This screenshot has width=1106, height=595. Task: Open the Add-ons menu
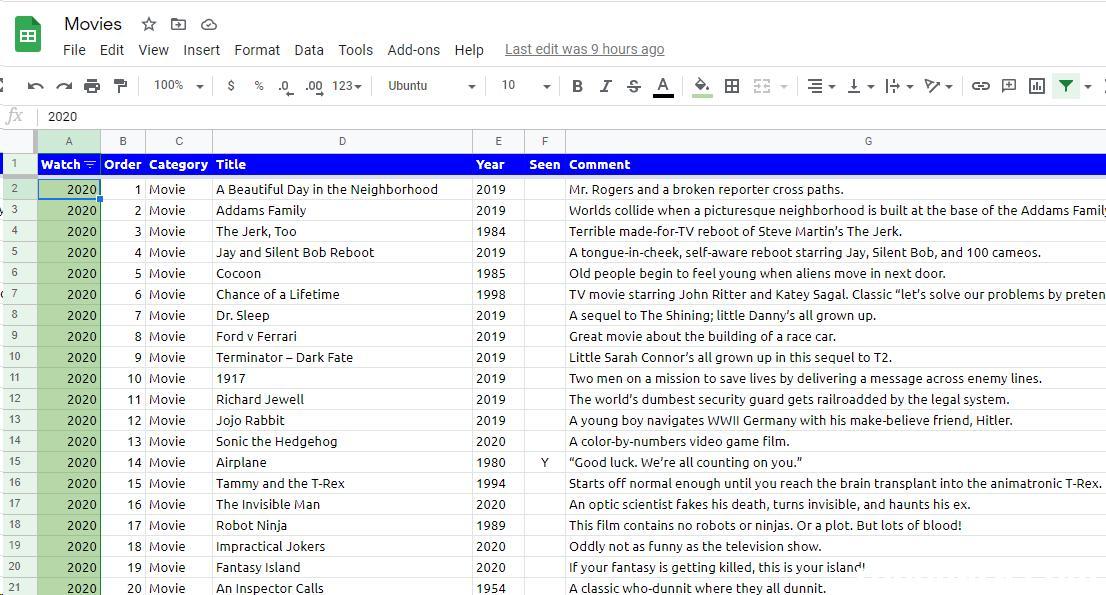click(413, 50)
